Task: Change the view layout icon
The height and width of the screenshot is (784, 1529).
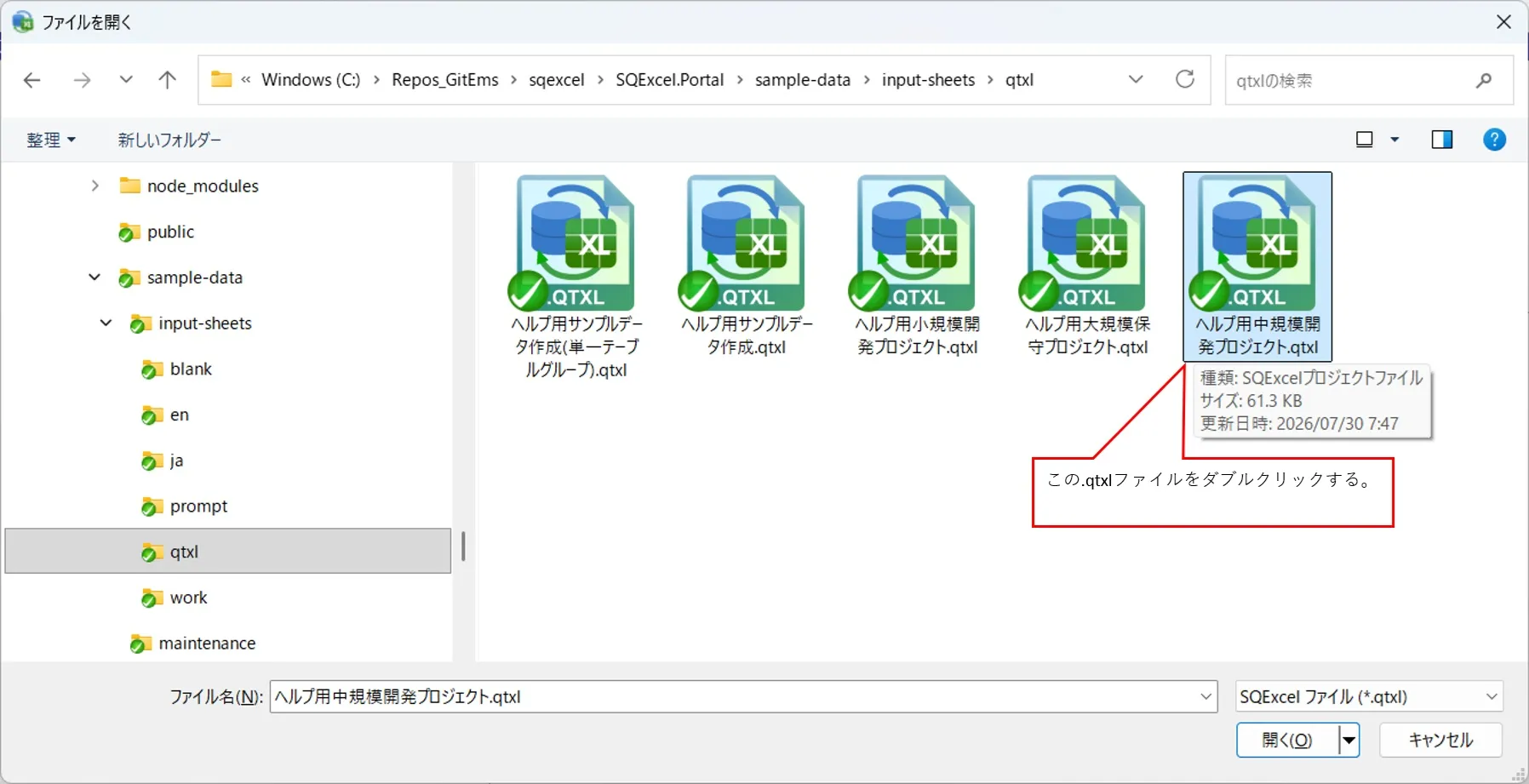Action: point(1365,140)
